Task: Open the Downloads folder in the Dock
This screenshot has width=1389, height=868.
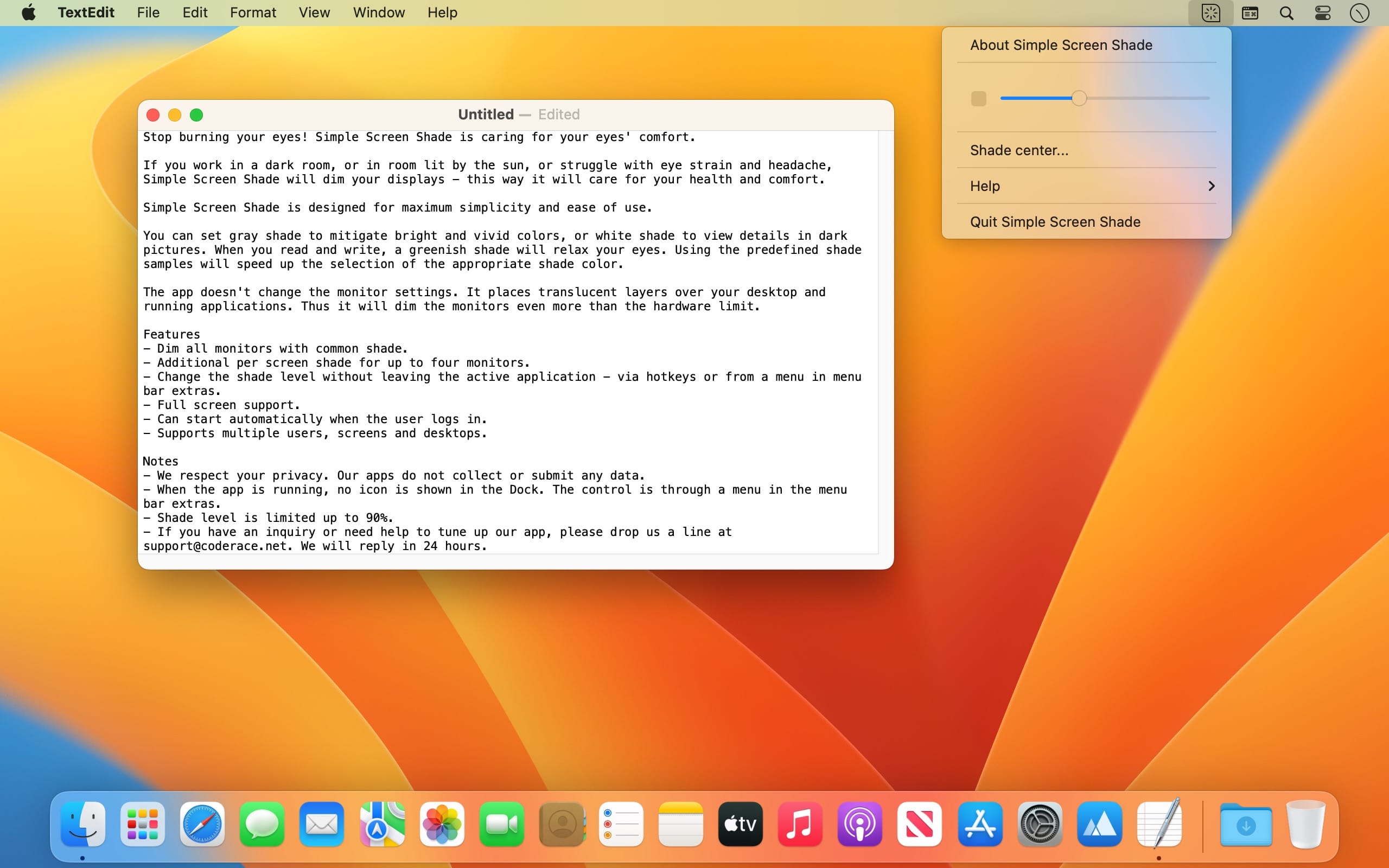Action: coord(1246,825)
